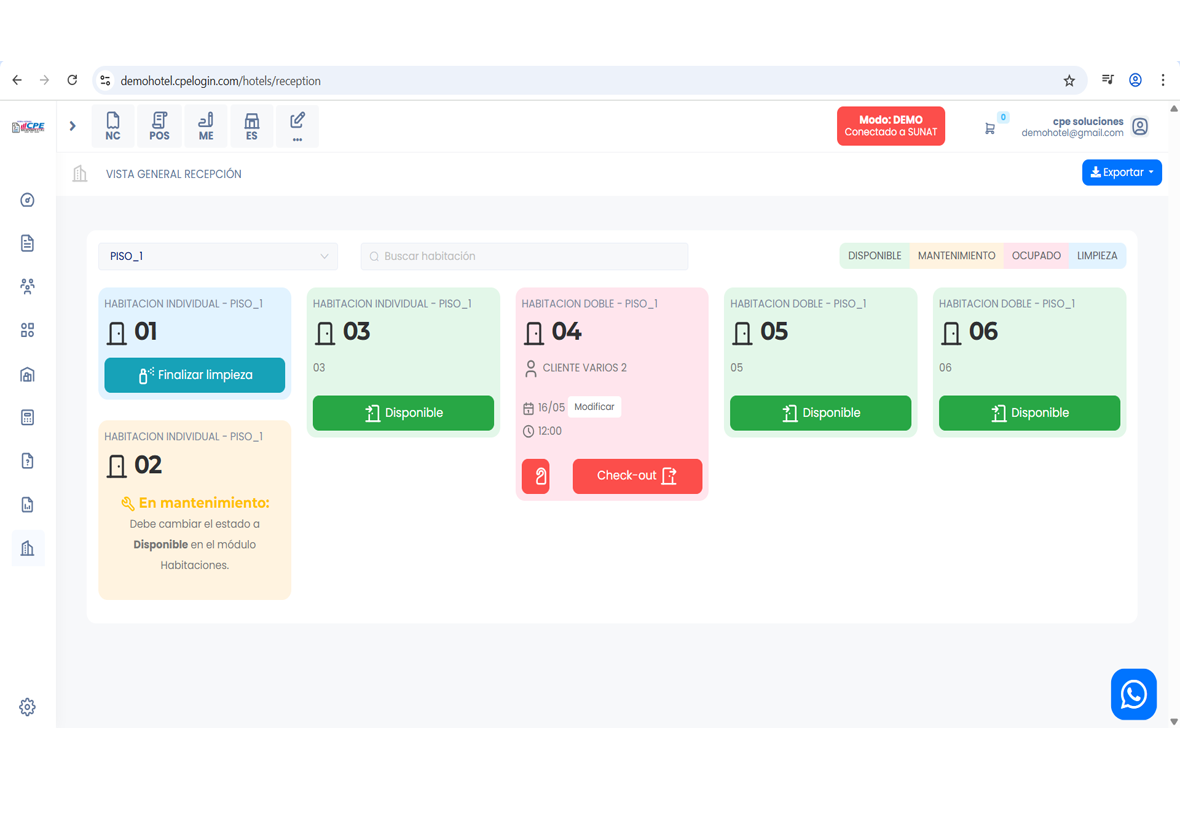Open the PISO_1 floor dropdown
This screenshot has height=834, width=1180.
click(218, 256)
